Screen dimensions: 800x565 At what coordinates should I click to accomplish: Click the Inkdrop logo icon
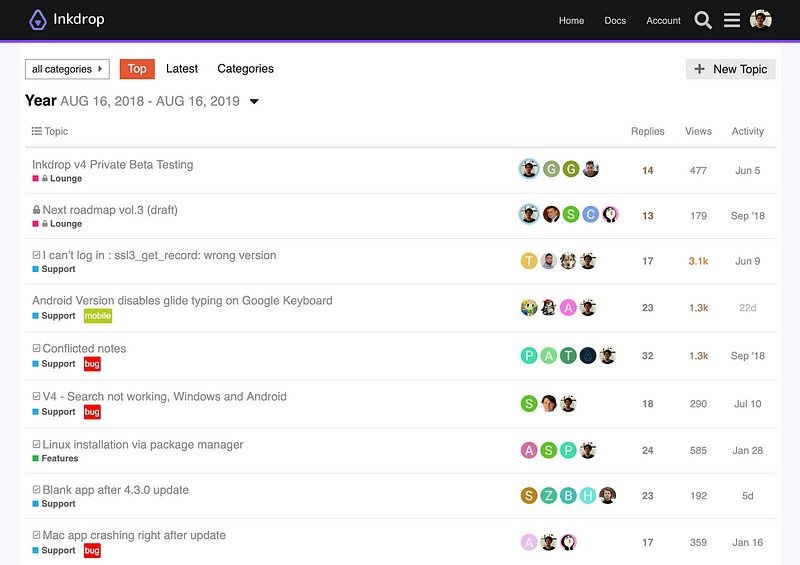(x=38, y=20)
